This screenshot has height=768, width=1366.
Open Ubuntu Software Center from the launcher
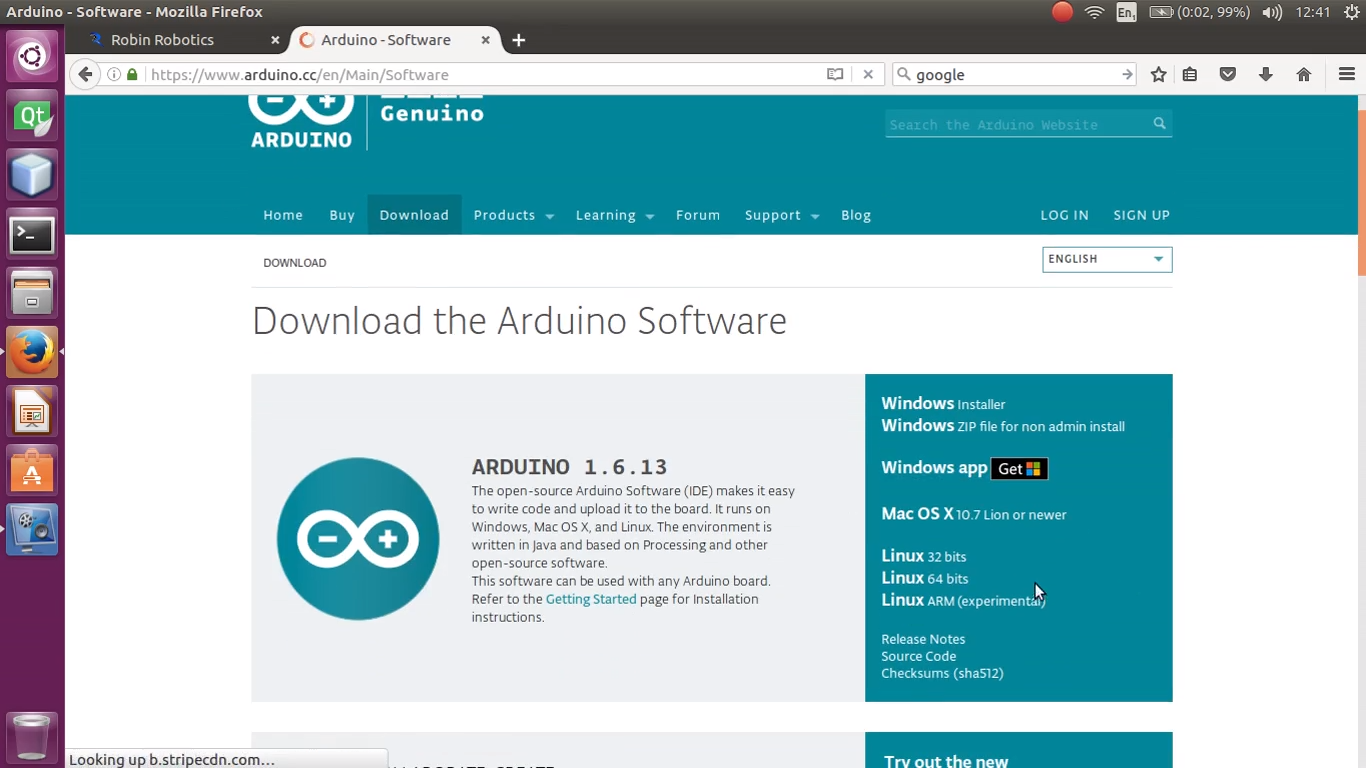(32, 470)
